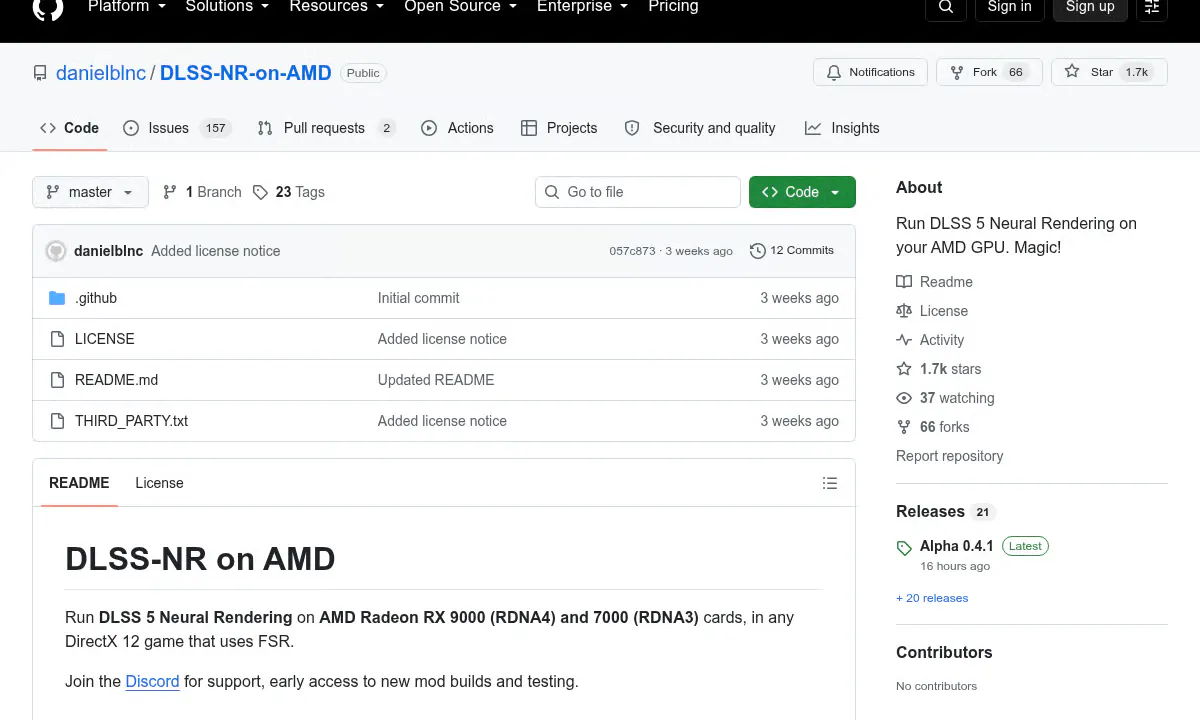Click the Sign up button
Viewport: 1200px width, 720px height.
1090,7
